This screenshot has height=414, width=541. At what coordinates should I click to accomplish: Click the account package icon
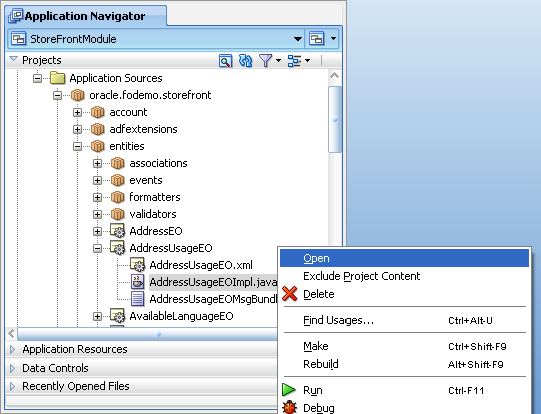[98, 112]
